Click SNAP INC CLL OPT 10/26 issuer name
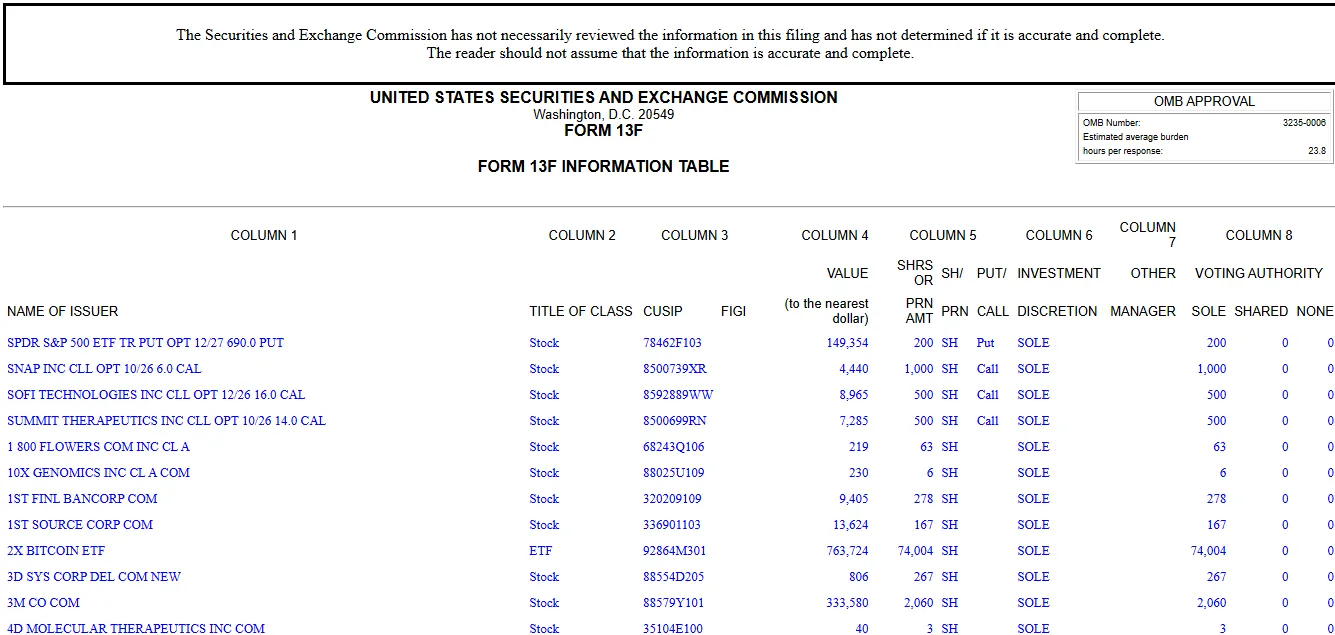The height and width of the screenshot is (635, 1335). click(104, 369)
